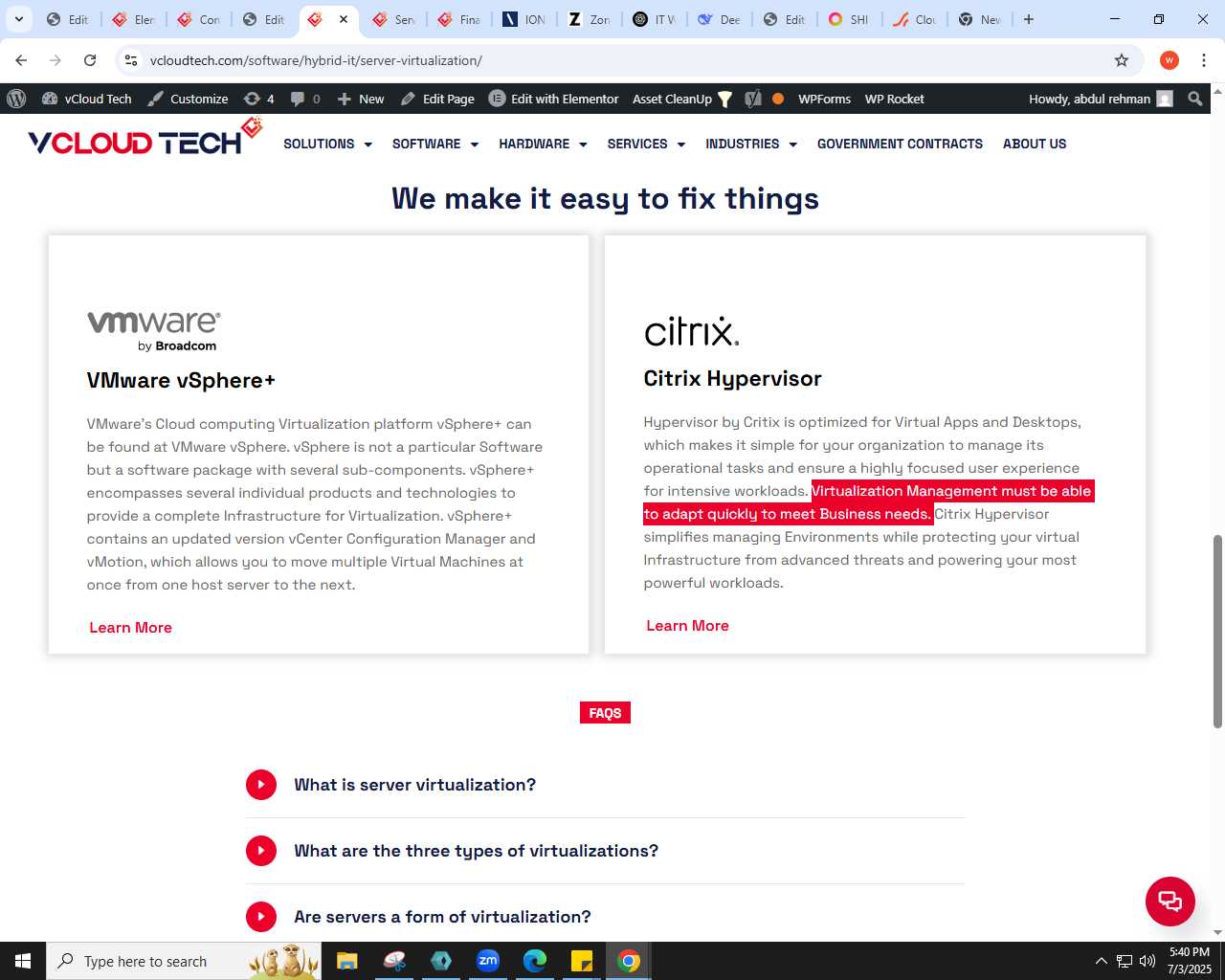Switch to the Dee browser tab

(x=720, y=19)
